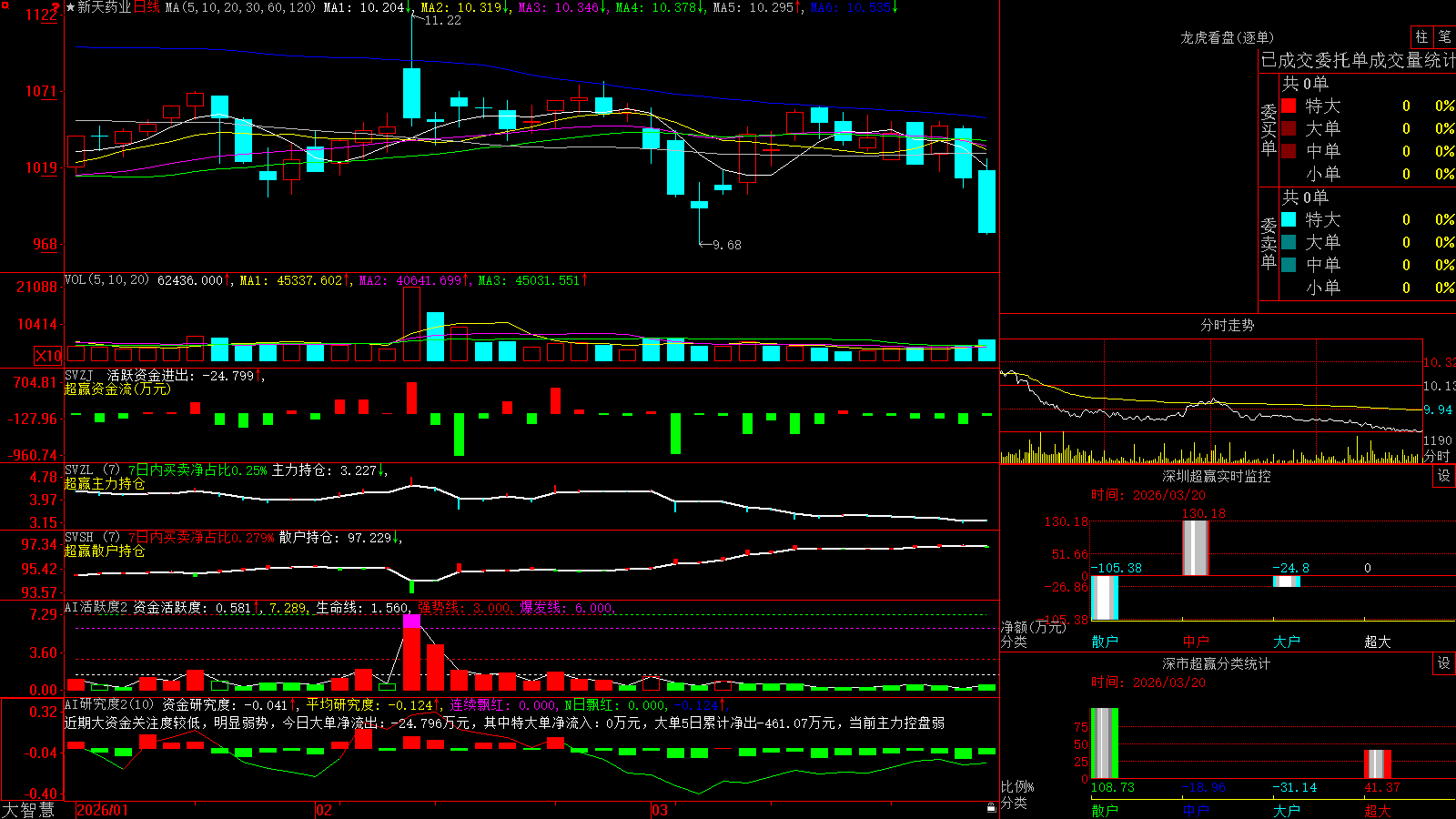Click the 02 month timeline marker
This screenshot has height=819, width=1456.
pyautogui.click(x=324, y=810)
